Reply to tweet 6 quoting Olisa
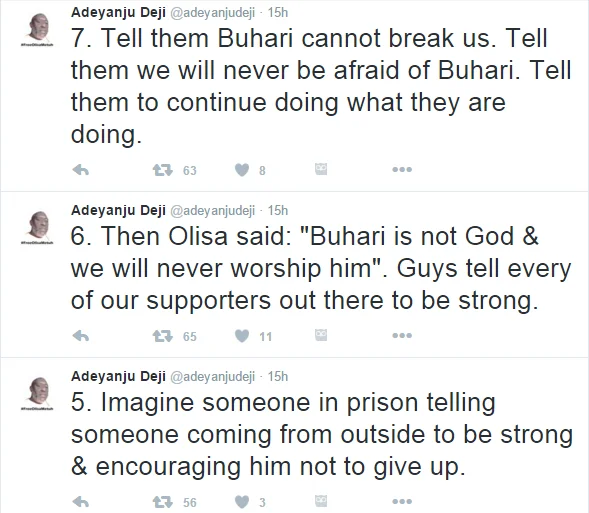 click(80, 336)
